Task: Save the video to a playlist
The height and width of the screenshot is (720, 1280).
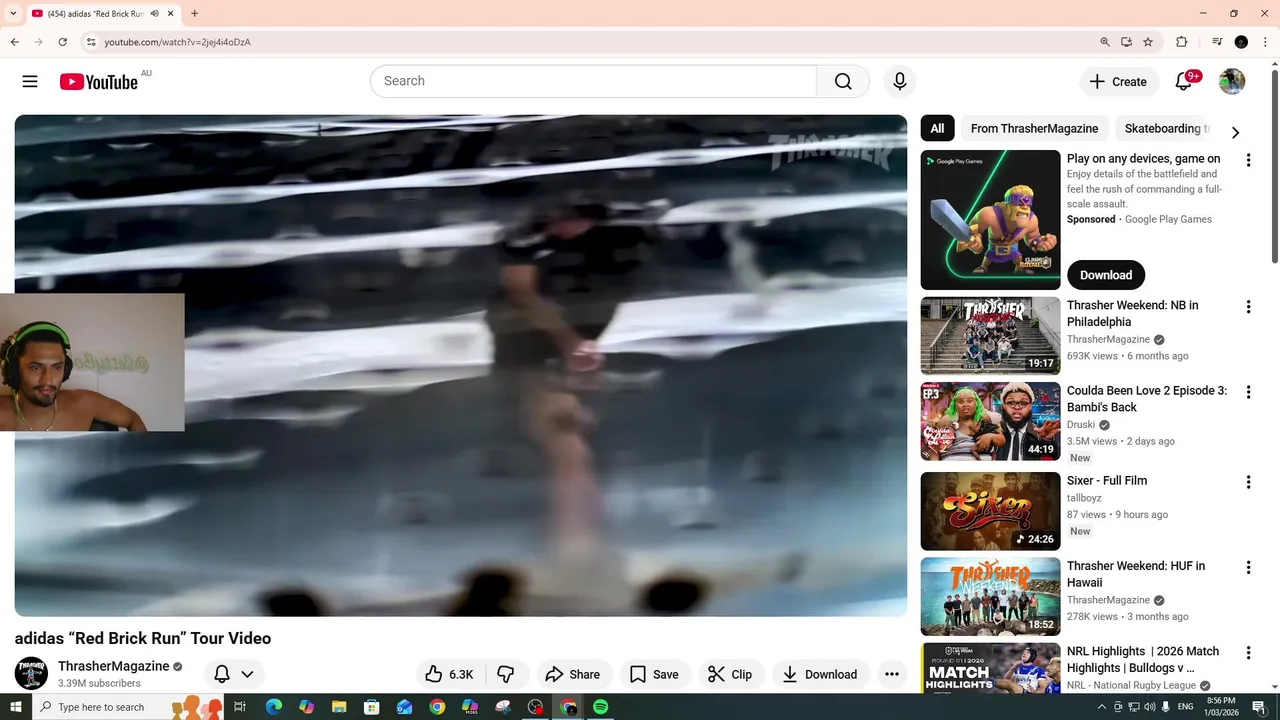Action: click(654, 674)
